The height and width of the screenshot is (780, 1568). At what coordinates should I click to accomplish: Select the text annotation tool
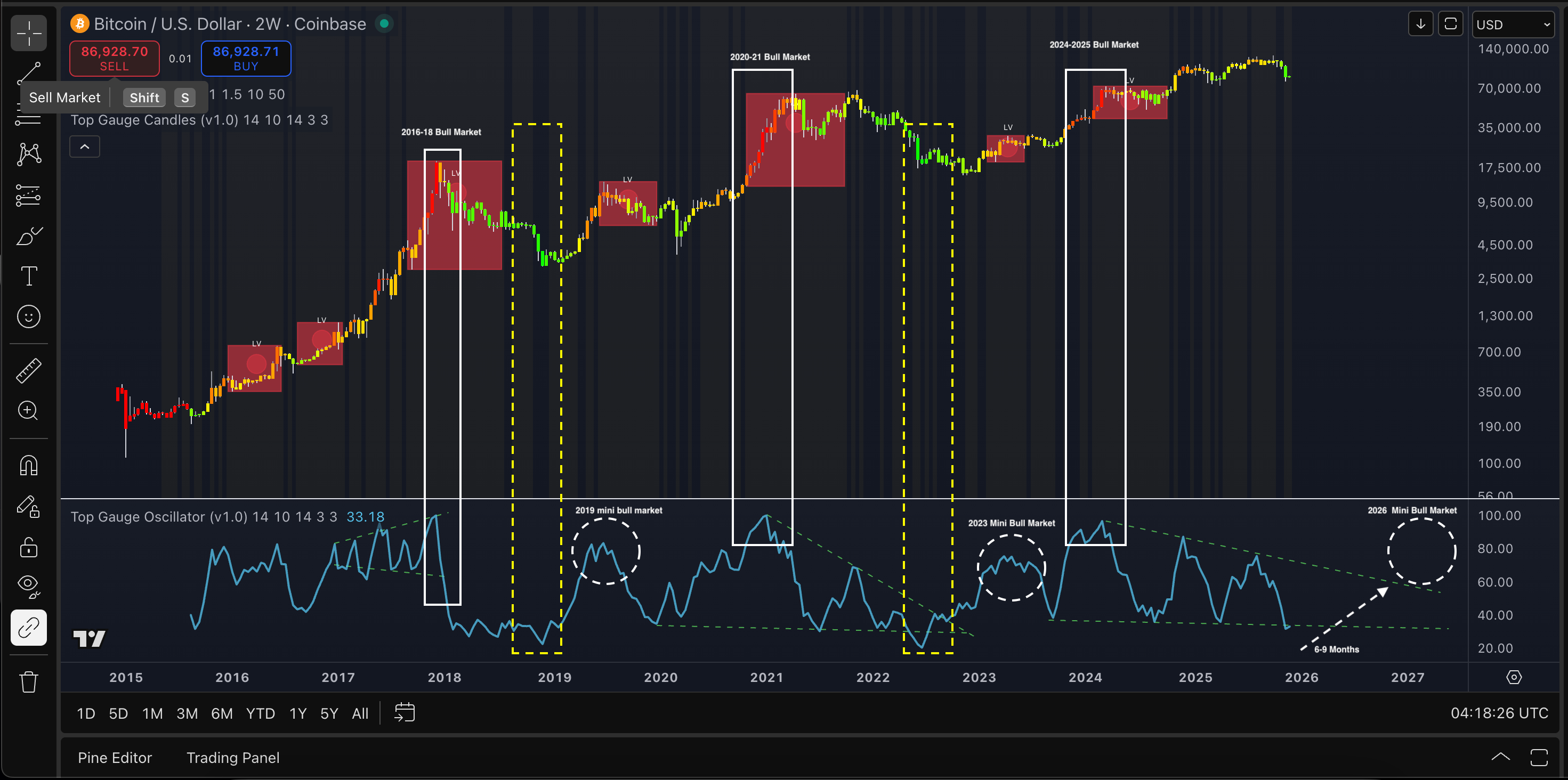[x=29, y=276]
